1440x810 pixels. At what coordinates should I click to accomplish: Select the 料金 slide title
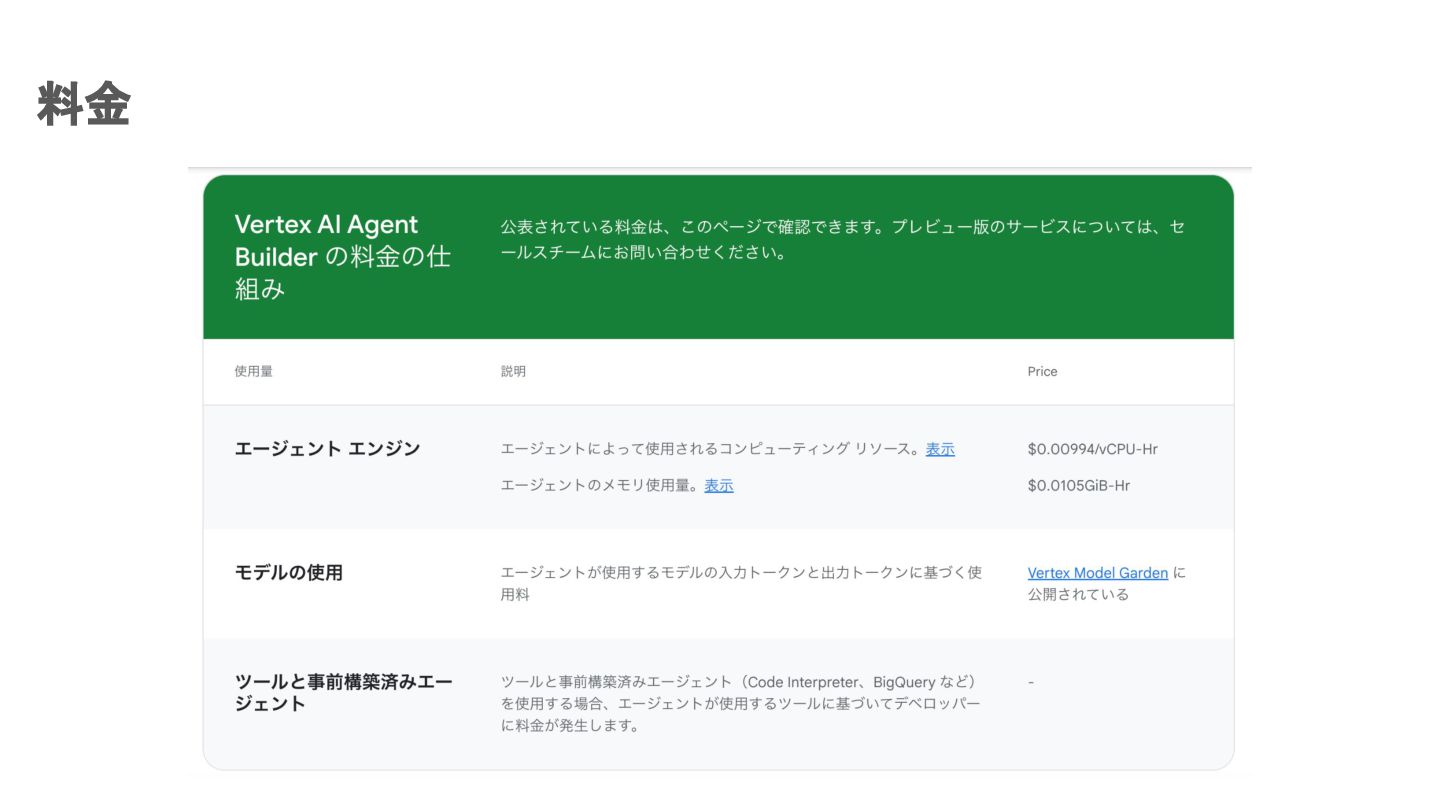[x=84, y=105]
